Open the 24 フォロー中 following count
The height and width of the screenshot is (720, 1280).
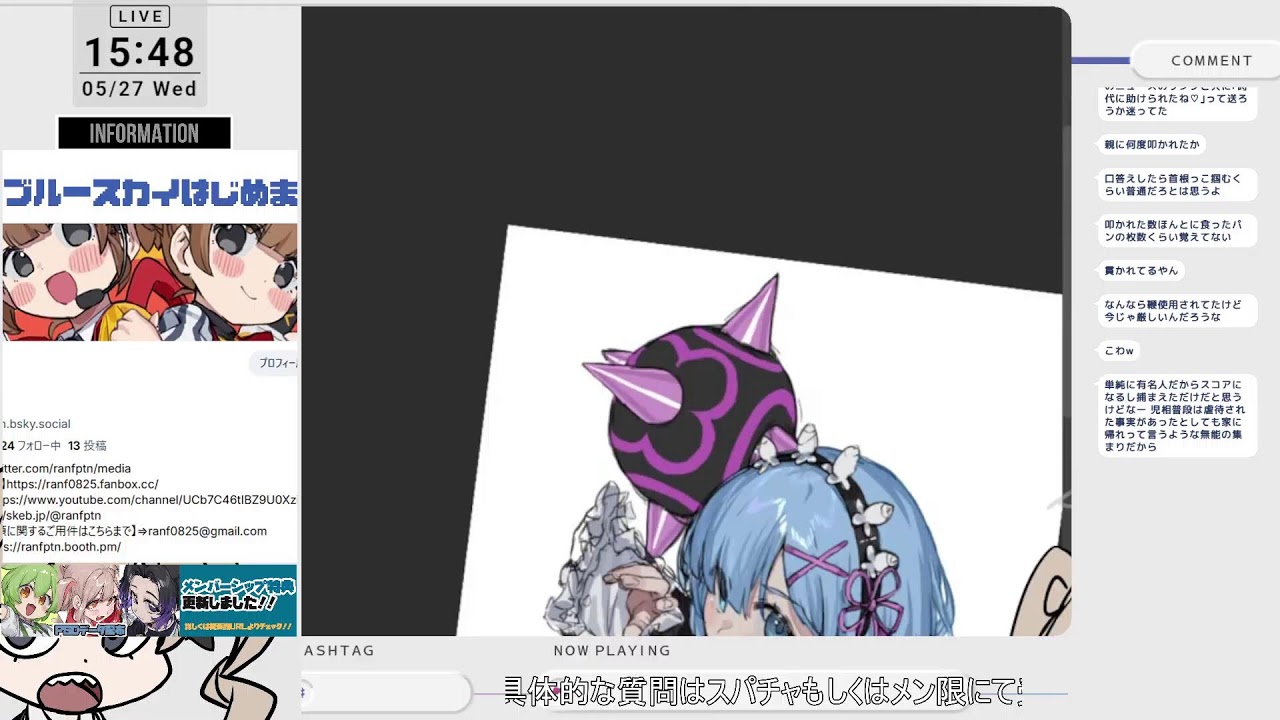coord(31,446)
